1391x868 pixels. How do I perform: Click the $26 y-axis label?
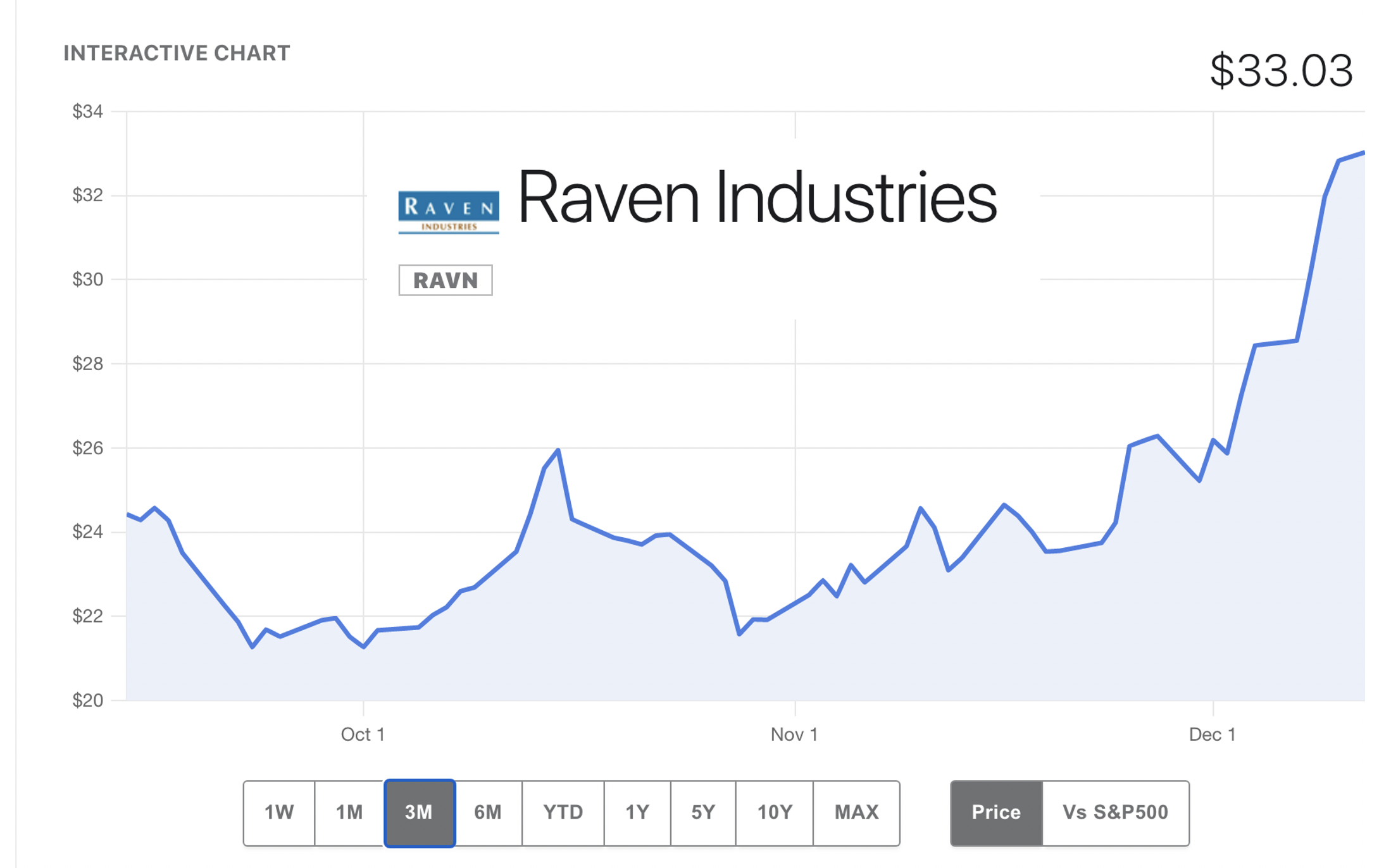pos(87,449)
